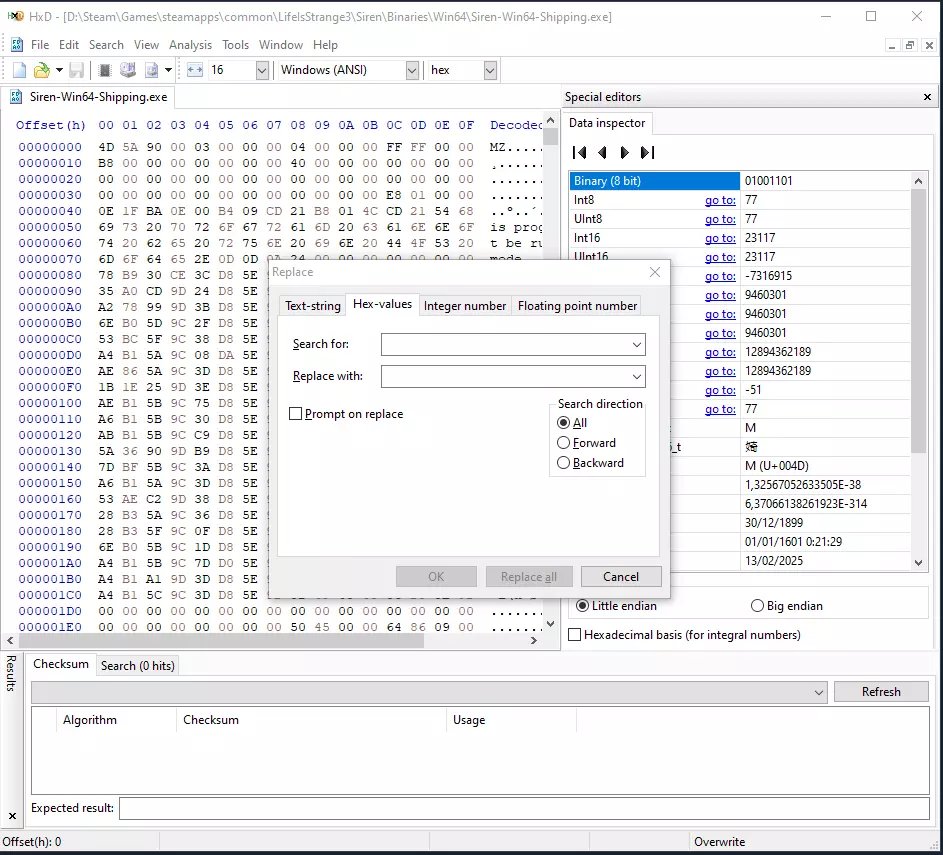Toggle Hexadecimal basis checkbox
The height and width of the screenshot is (855, 943).
(x=575, y=635)
